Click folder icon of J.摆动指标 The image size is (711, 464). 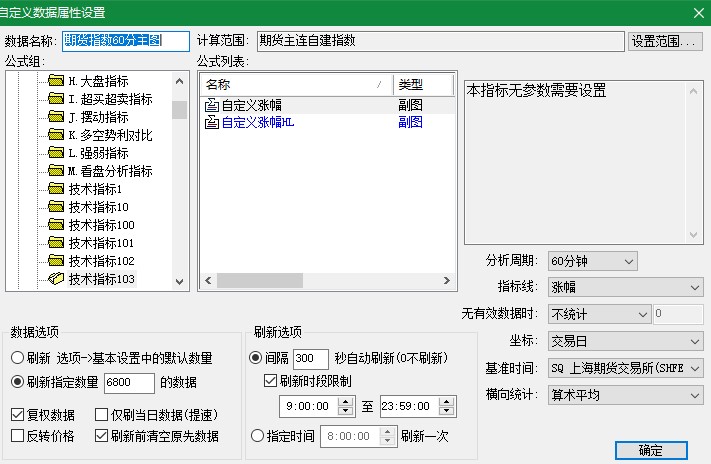click(x=56, y=117)
